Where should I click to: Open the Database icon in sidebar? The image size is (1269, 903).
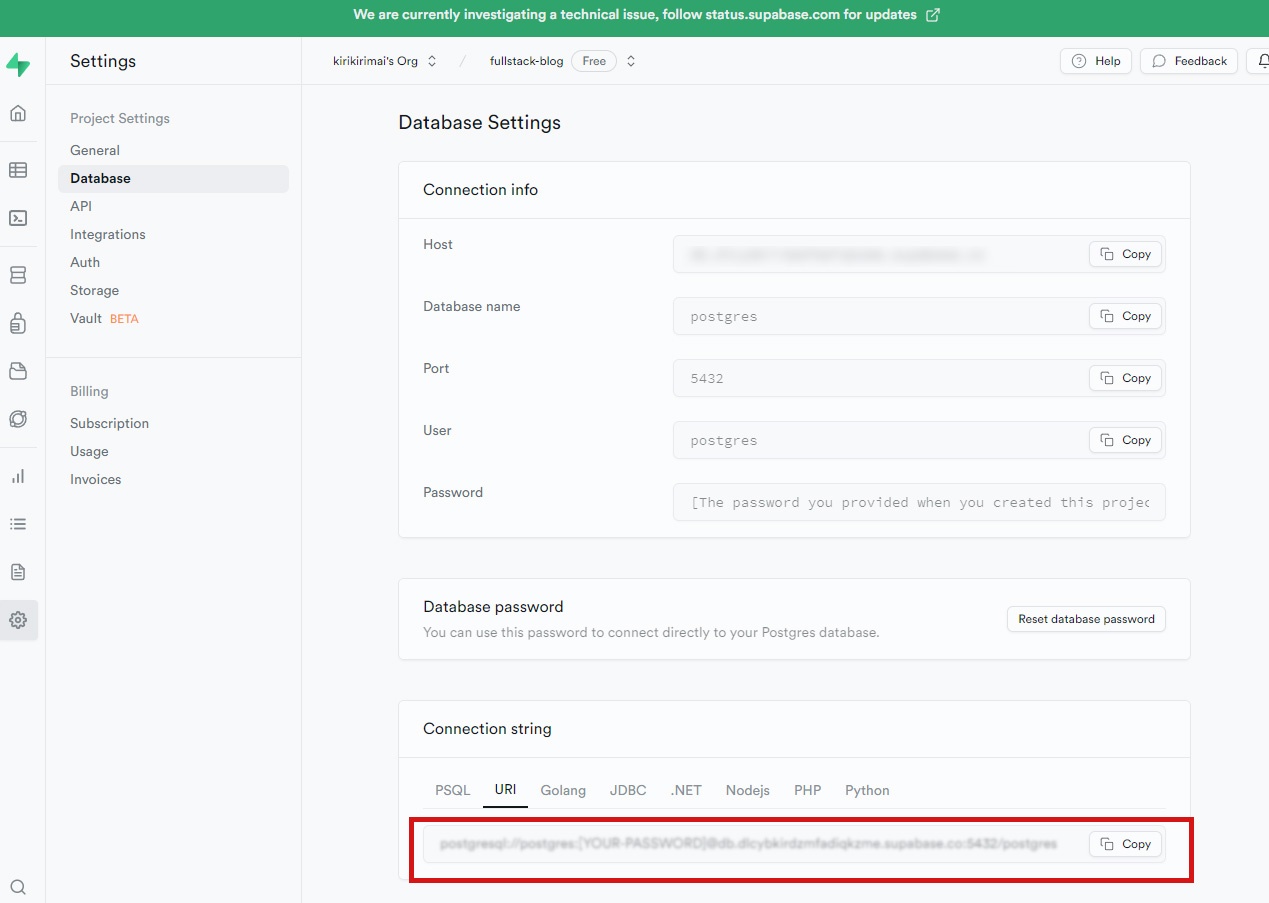[x=18, y=275]
